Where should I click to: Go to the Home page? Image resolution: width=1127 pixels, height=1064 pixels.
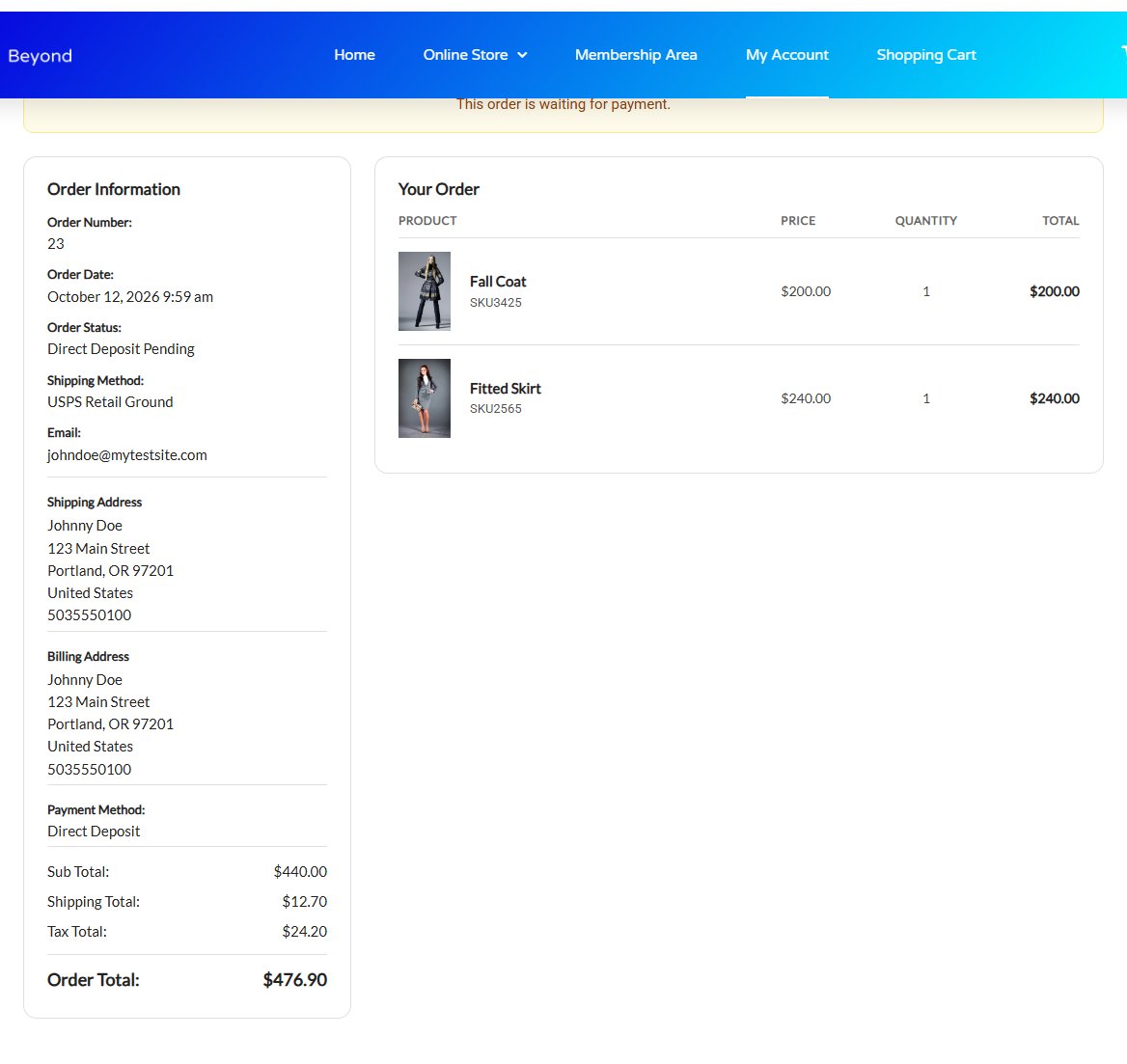tap(354, 55)
